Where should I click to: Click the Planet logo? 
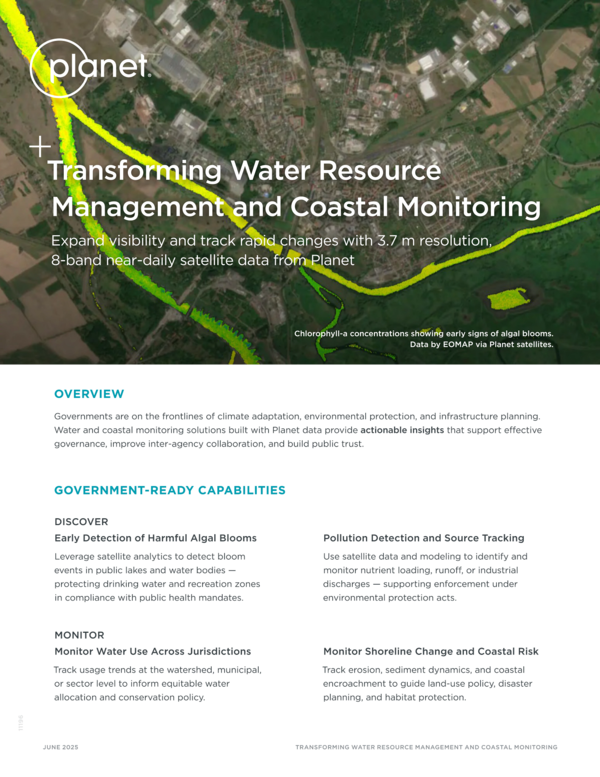[90, 68]
